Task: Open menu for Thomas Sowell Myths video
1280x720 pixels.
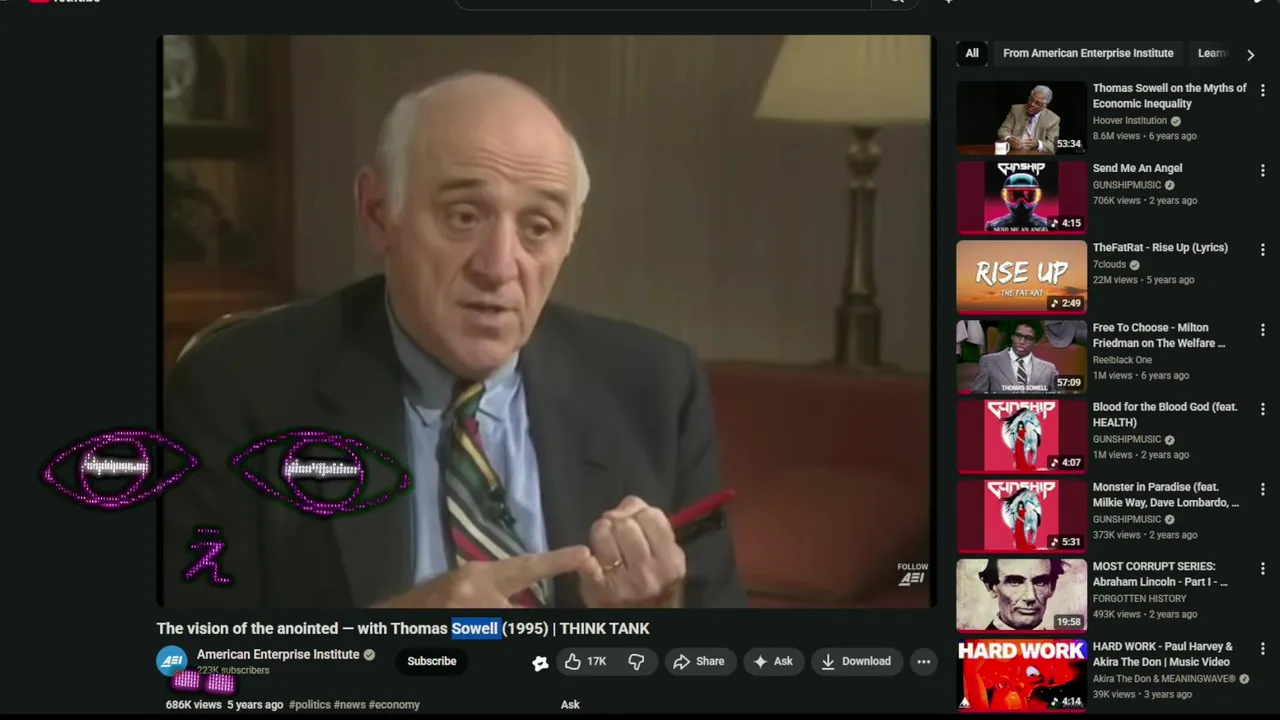Action: (1262, 90)
